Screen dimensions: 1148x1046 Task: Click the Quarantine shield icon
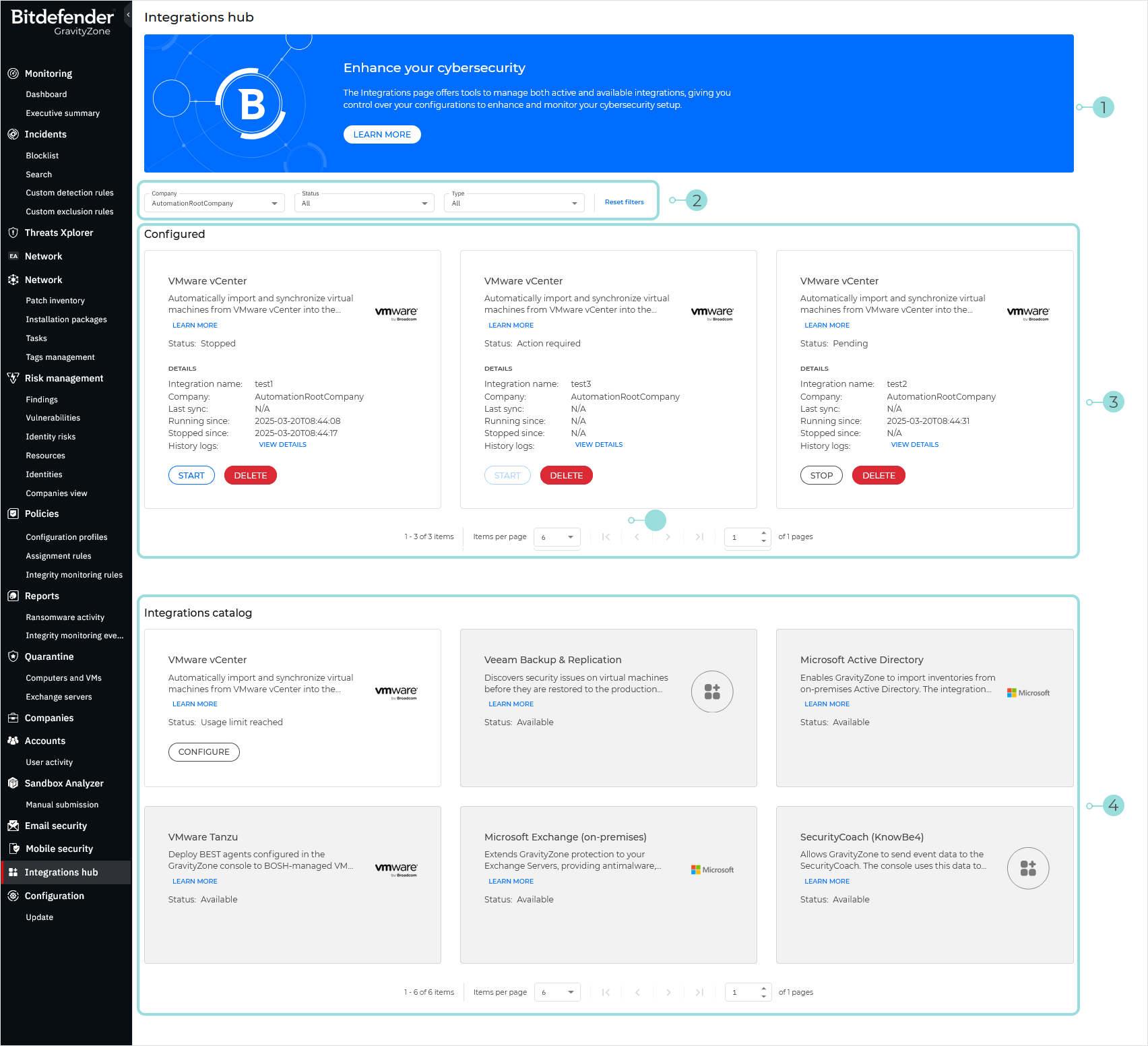(13, 656)
